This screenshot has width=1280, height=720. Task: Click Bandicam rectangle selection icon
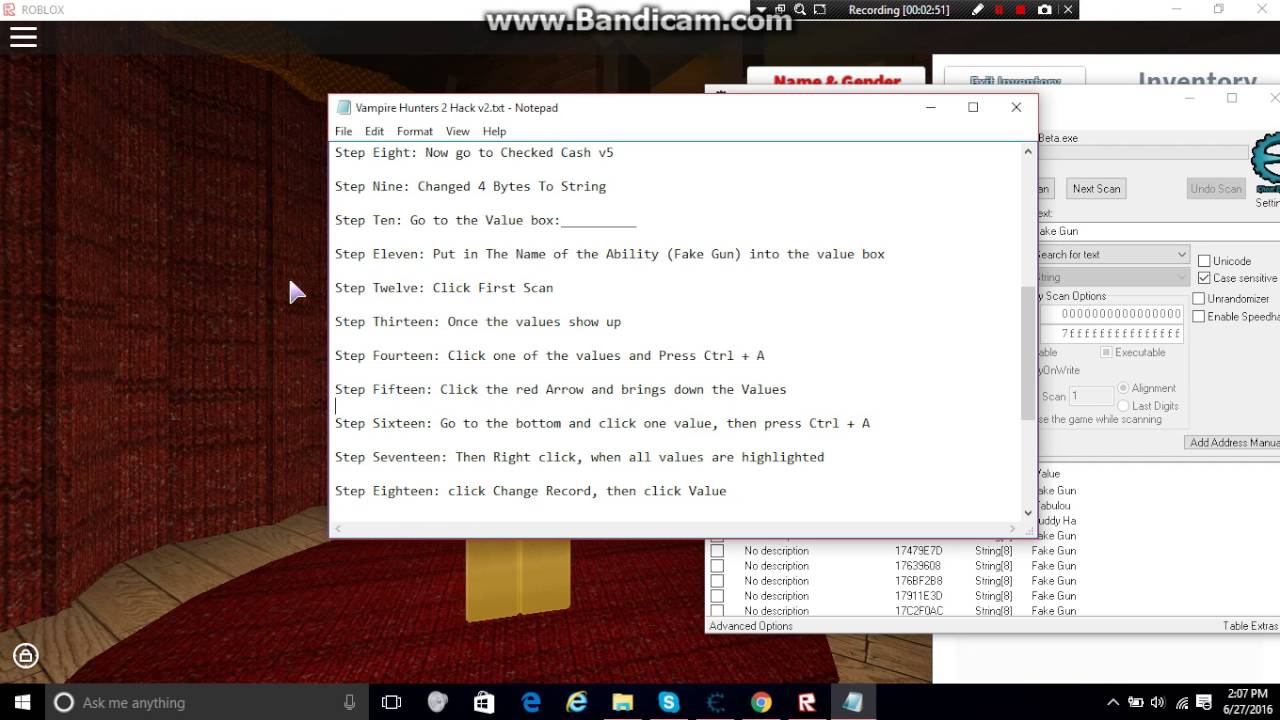pos(820,10)
